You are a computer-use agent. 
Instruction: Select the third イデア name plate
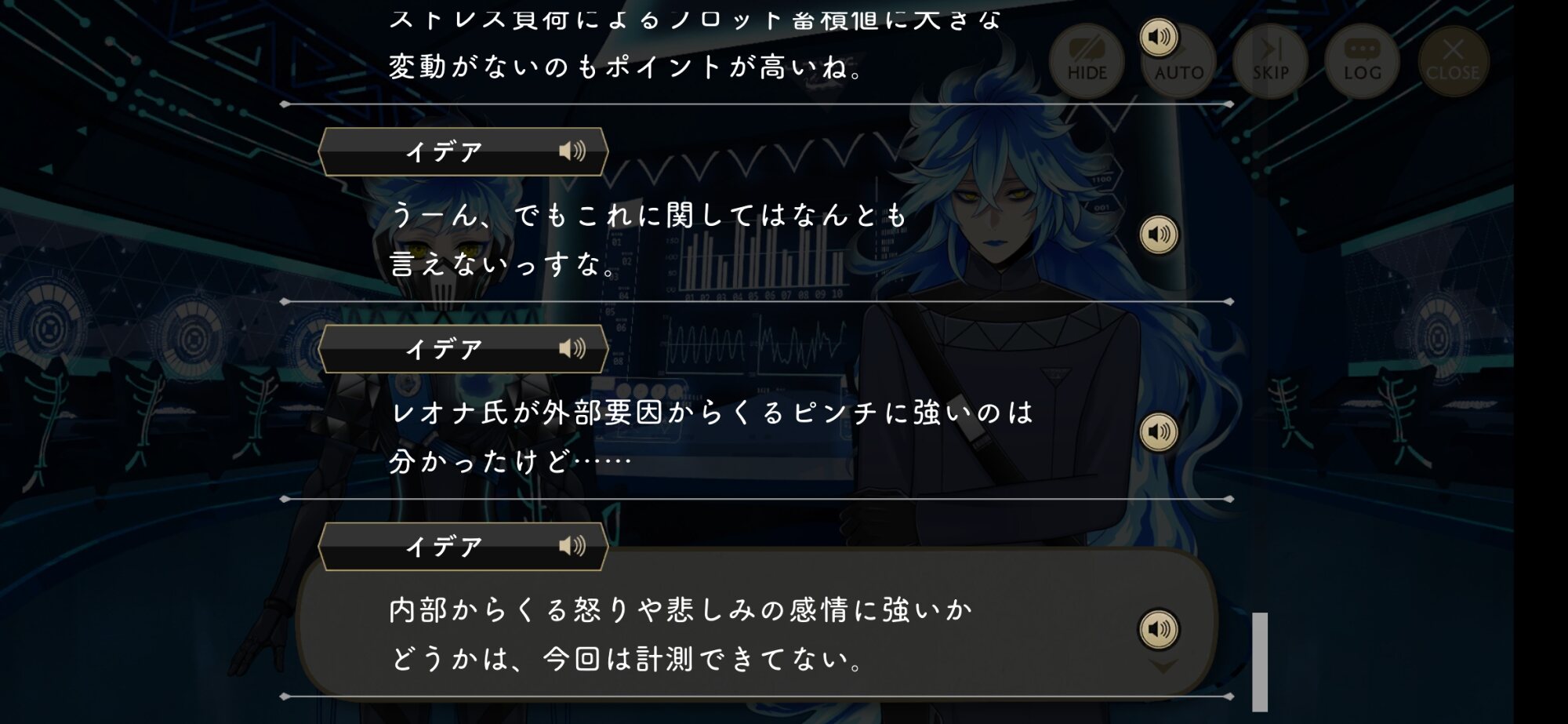click(x=463, y=547)
